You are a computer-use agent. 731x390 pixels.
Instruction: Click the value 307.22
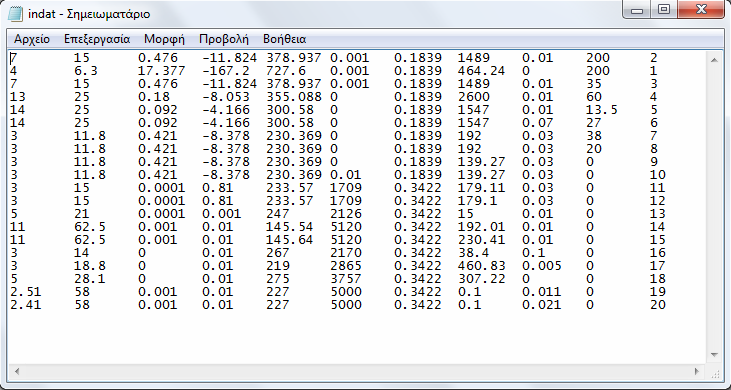pyautogui.click(x=481, y=279)
